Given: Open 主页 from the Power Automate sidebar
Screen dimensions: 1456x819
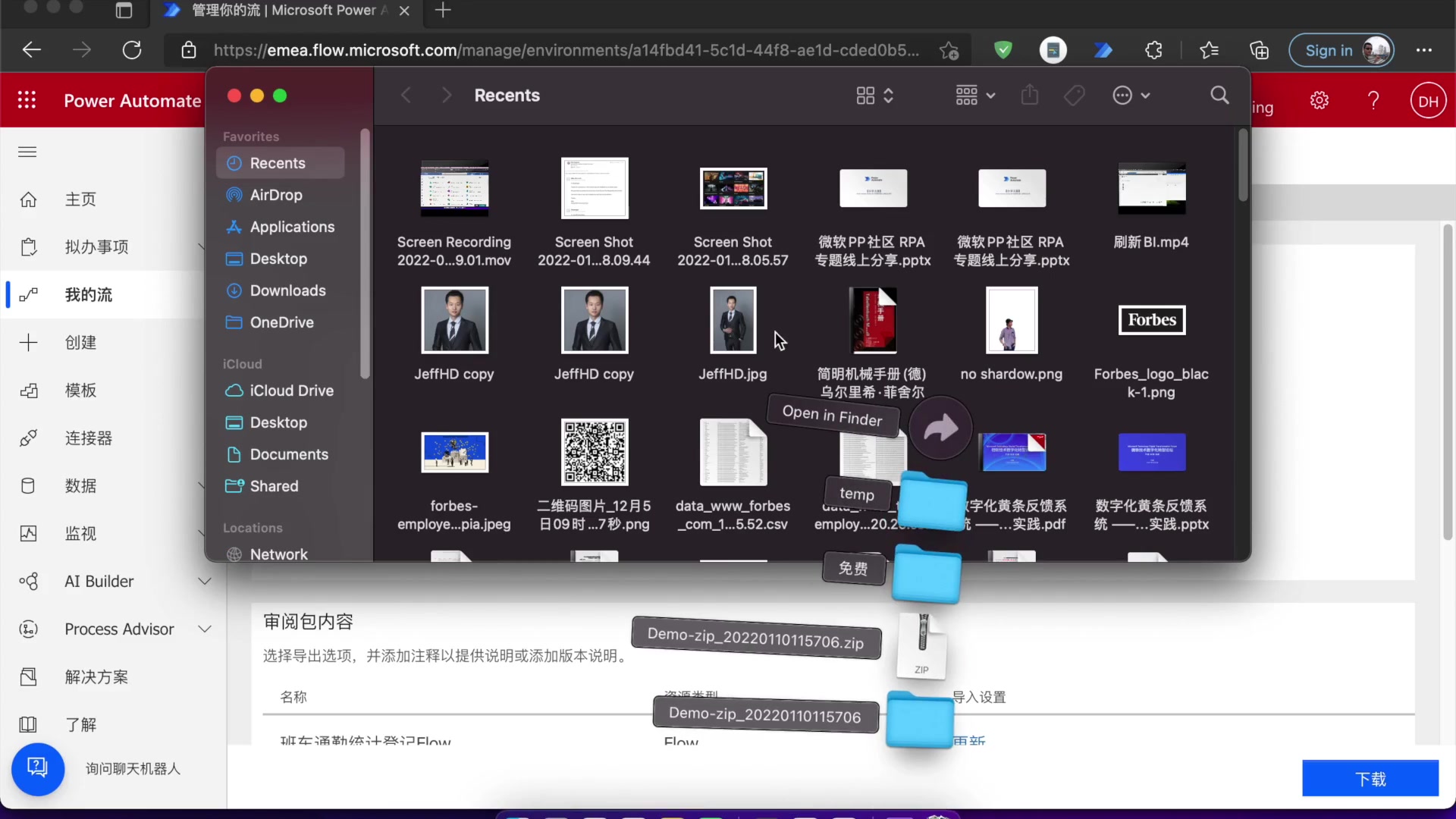Looking at the screenshot, I should [x=81, y=199].
